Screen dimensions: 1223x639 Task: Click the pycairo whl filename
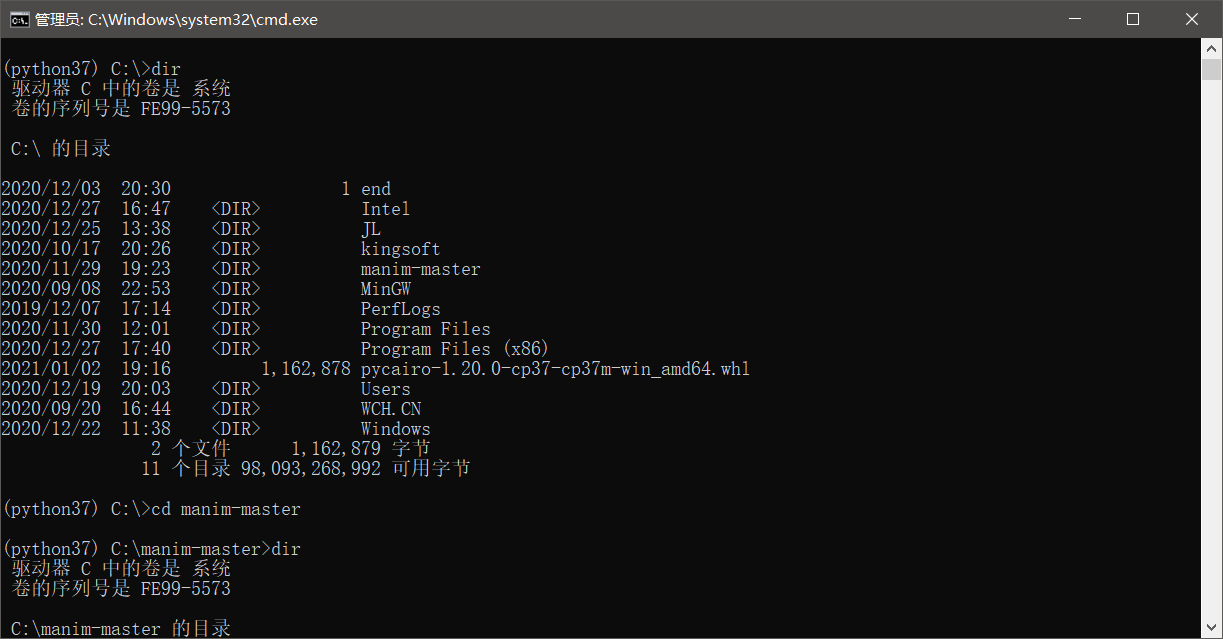555,369
